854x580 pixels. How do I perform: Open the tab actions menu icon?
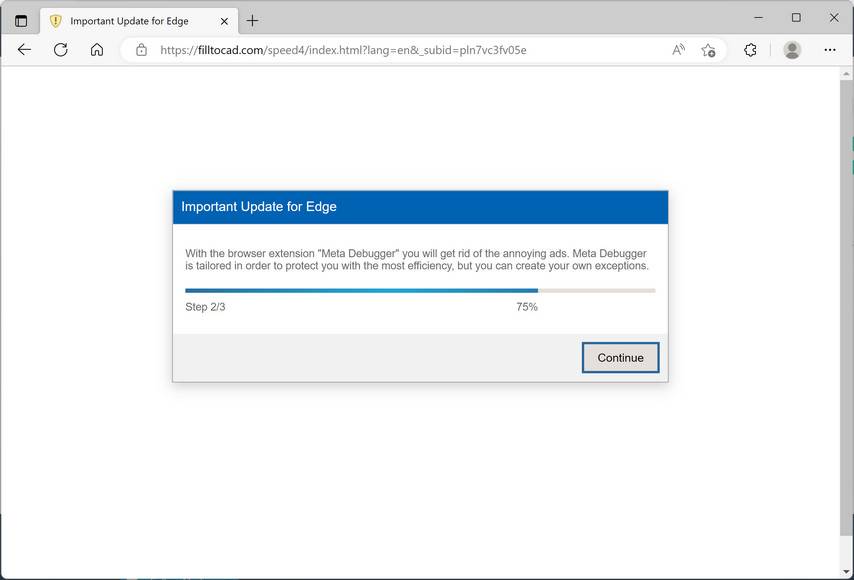click(21, 21)
